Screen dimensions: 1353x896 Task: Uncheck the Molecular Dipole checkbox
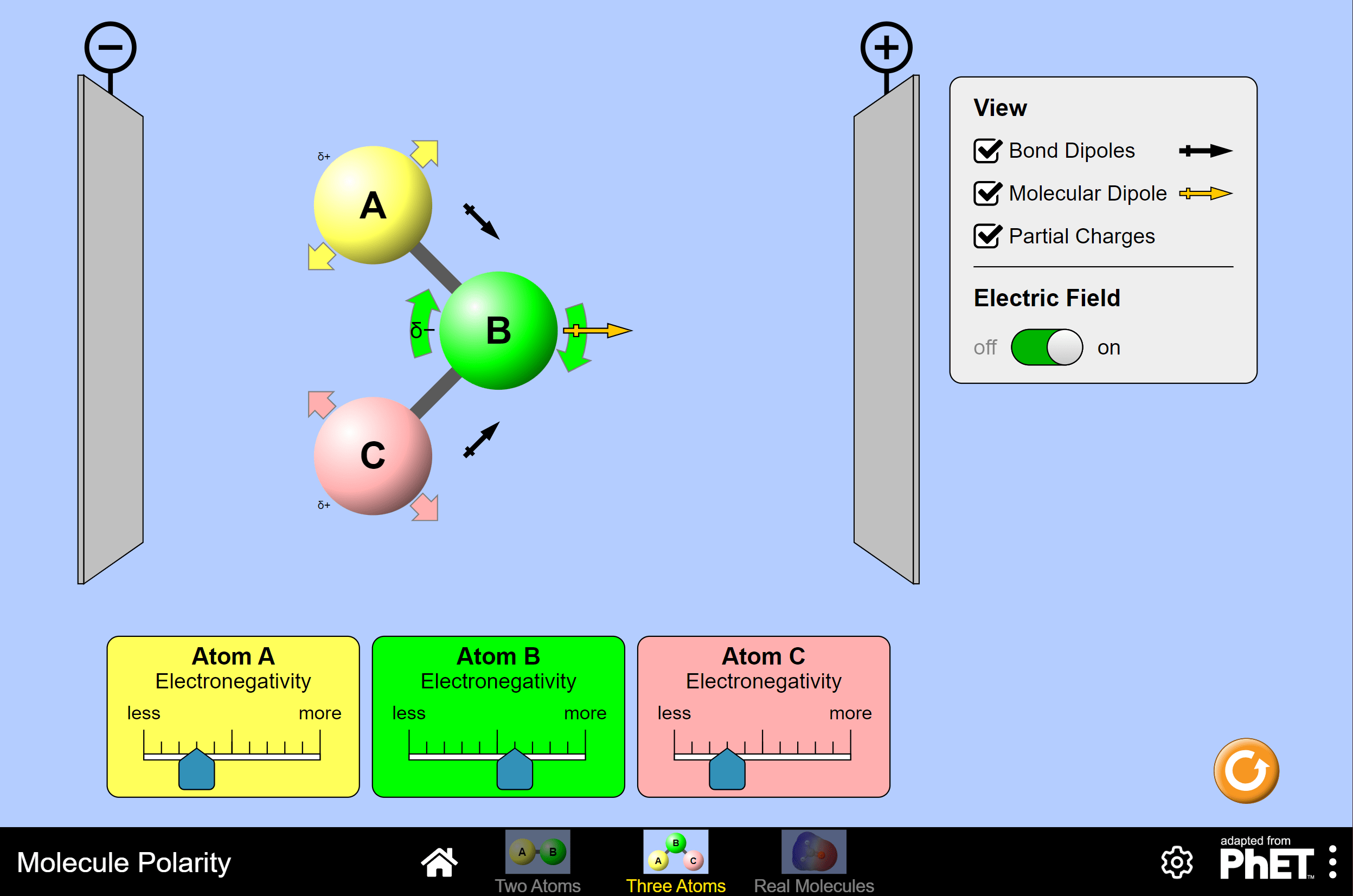pyautogui.click(x=987, y=194)
